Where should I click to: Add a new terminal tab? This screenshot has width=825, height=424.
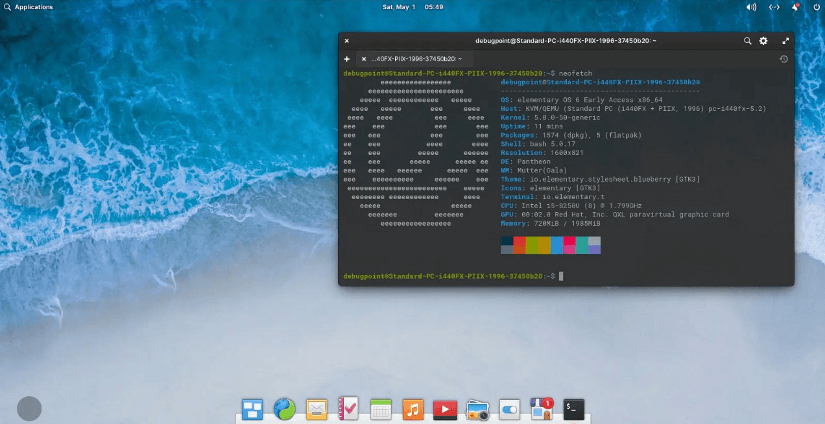(347, 59)
